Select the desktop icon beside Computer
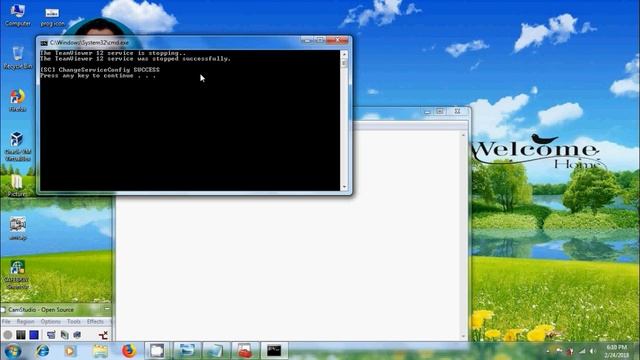This screenshot has width=640, height=360. [x=52, y=16]
